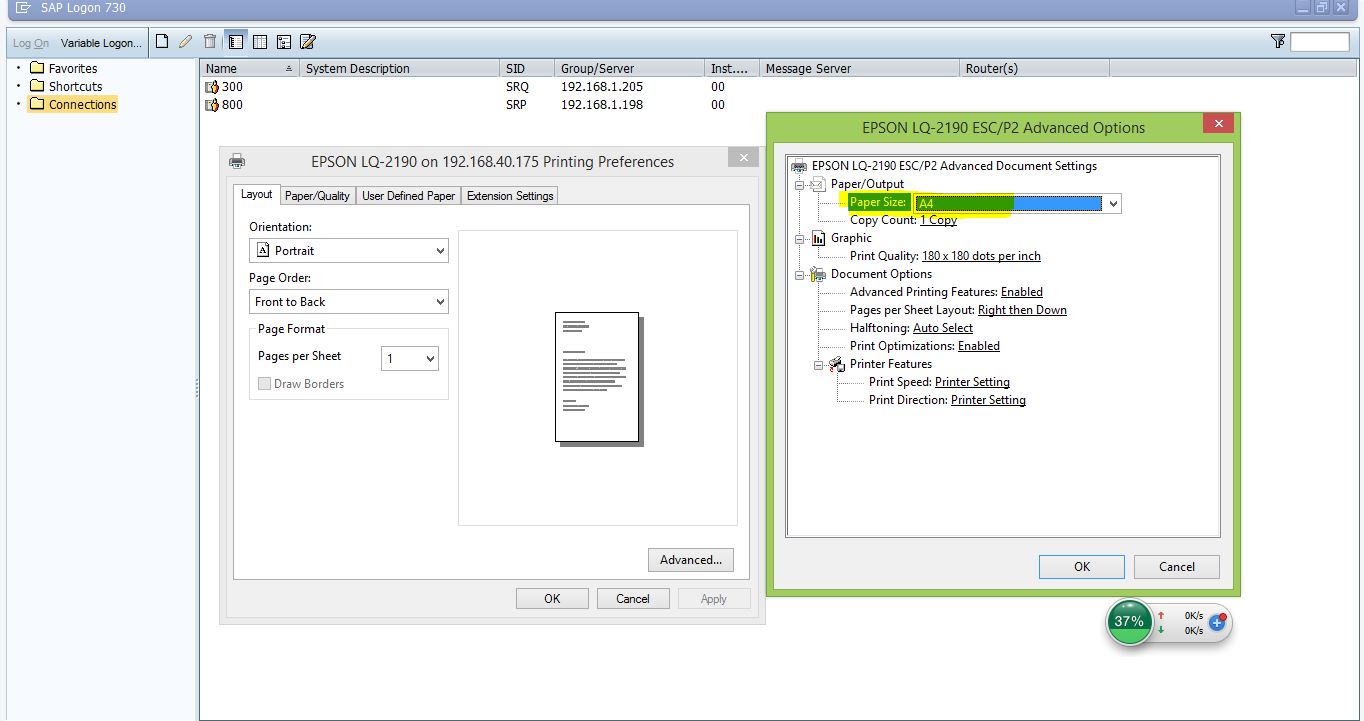
Task: Click the connection icon of entry 800
Action: click(x=212, y=105)
